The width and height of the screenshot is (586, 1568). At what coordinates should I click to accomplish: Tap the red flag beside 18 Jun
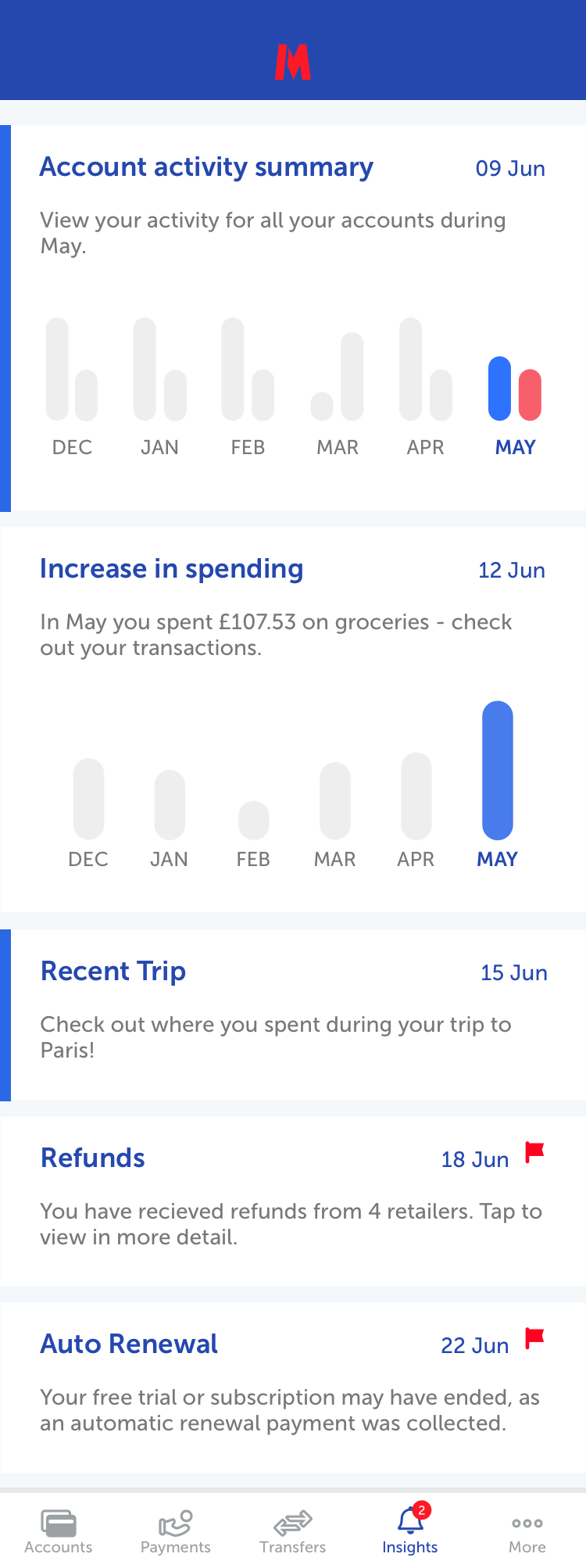[x=534, y=1152]
